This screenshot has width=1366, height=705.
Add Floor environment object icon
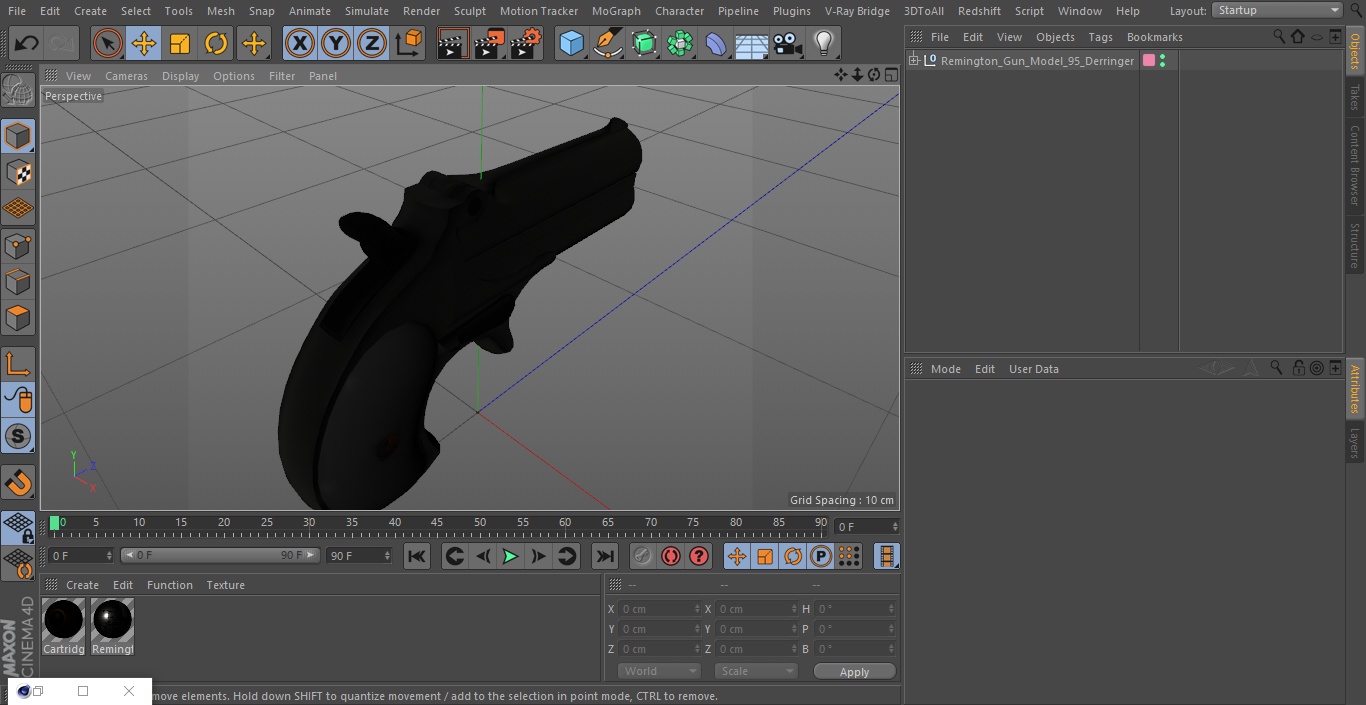pyautogui.click(x=752, y=44)
